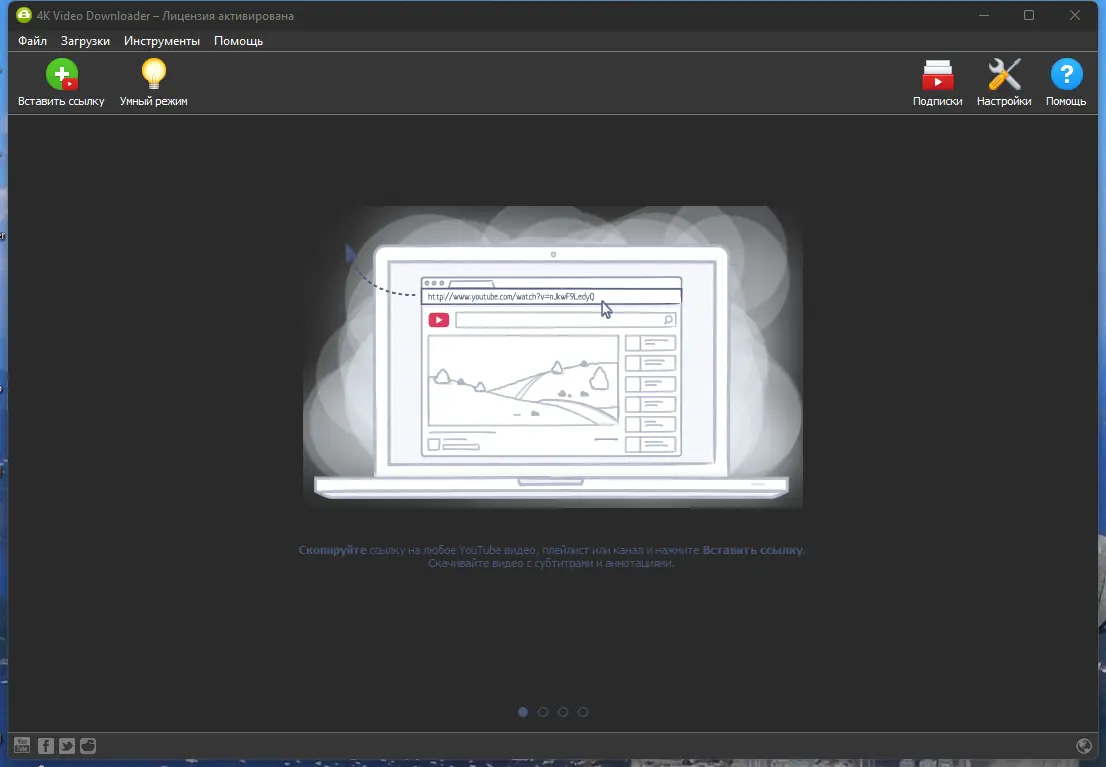Viewport: 1106px width, 767px height.
Task: Click the 4K Video Downloader title bar app icon
Action: 24,15
